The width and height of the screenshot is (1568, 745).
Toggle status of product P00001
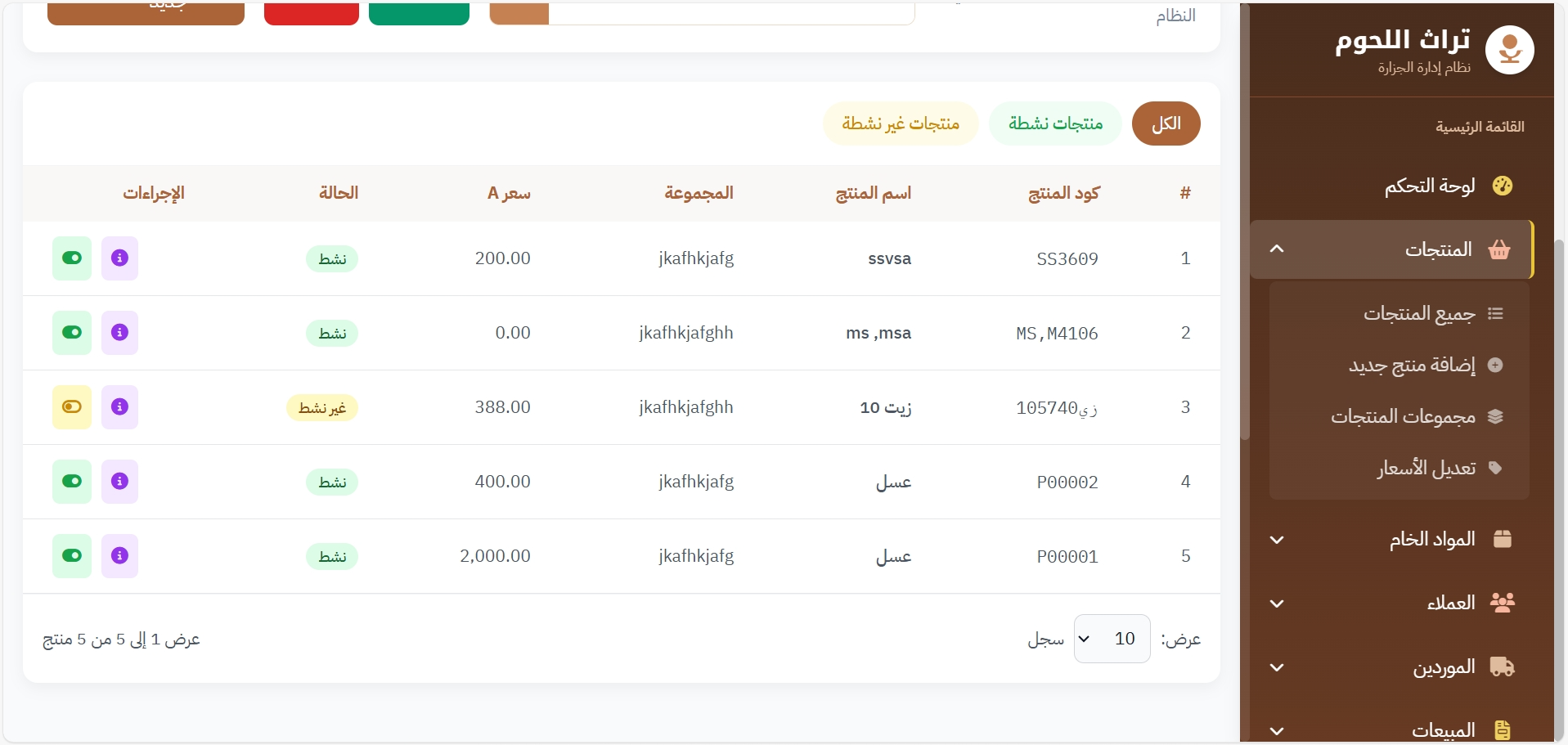72,556
